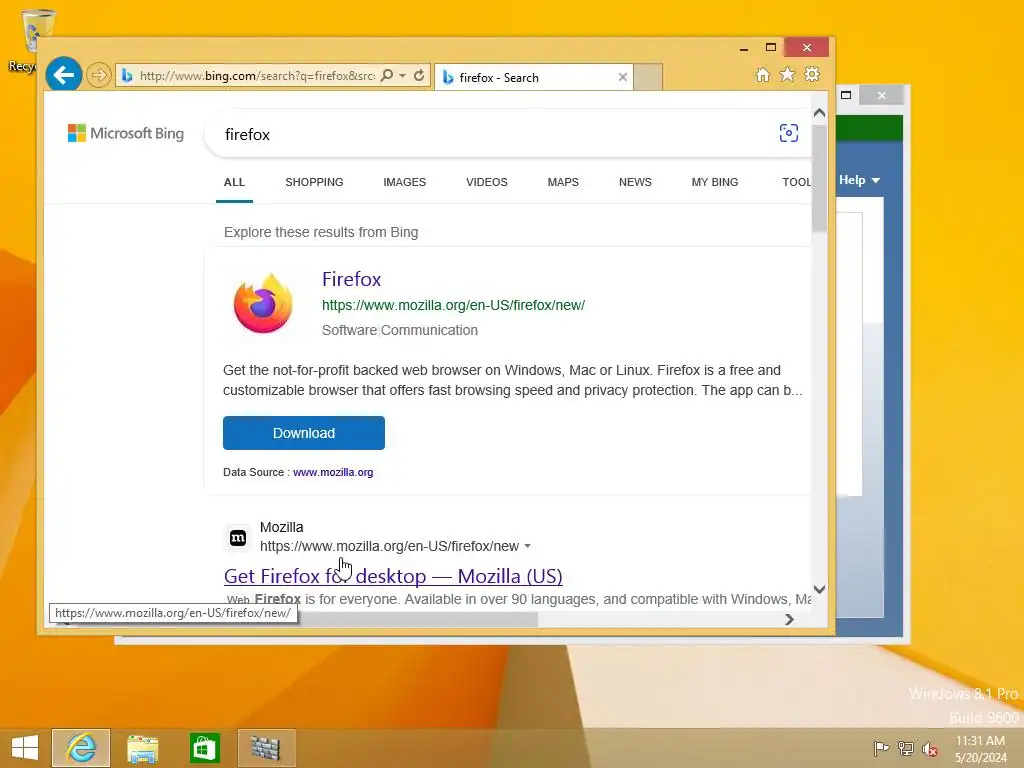Open address bar autocomplete dropdown arrow

coord(403,76)
